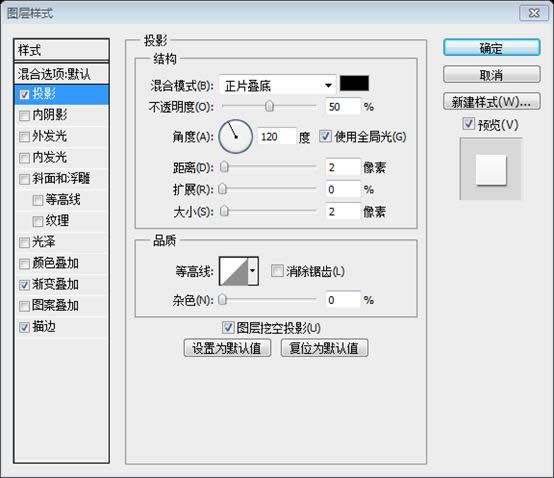Open the contour curve thumbnail picker
The height and width of the screenshot is (478, 554).
(x=234, y=271)
